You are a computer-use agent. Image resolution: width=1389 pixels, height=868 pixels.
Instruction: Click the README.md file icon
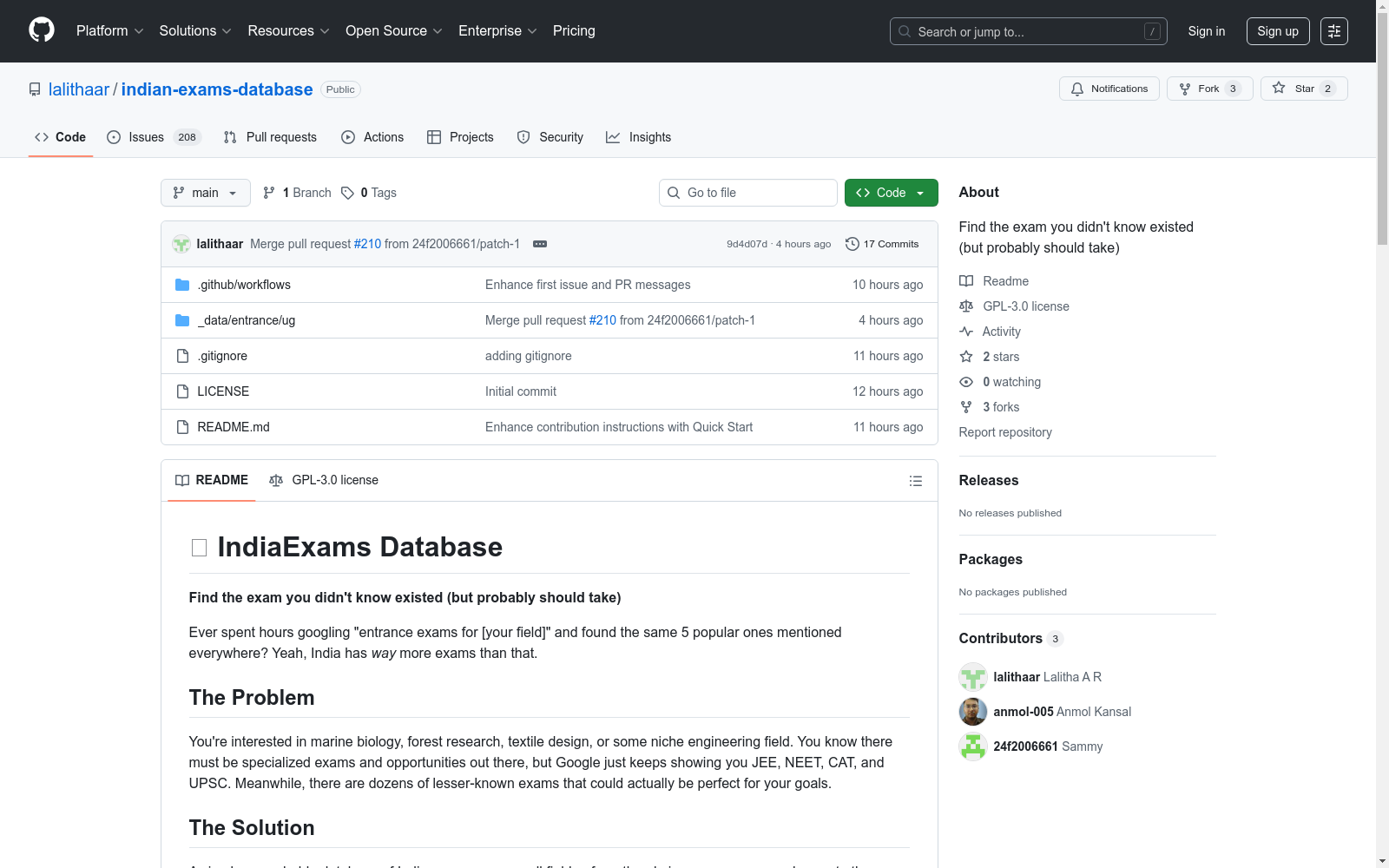click(182, 427)
